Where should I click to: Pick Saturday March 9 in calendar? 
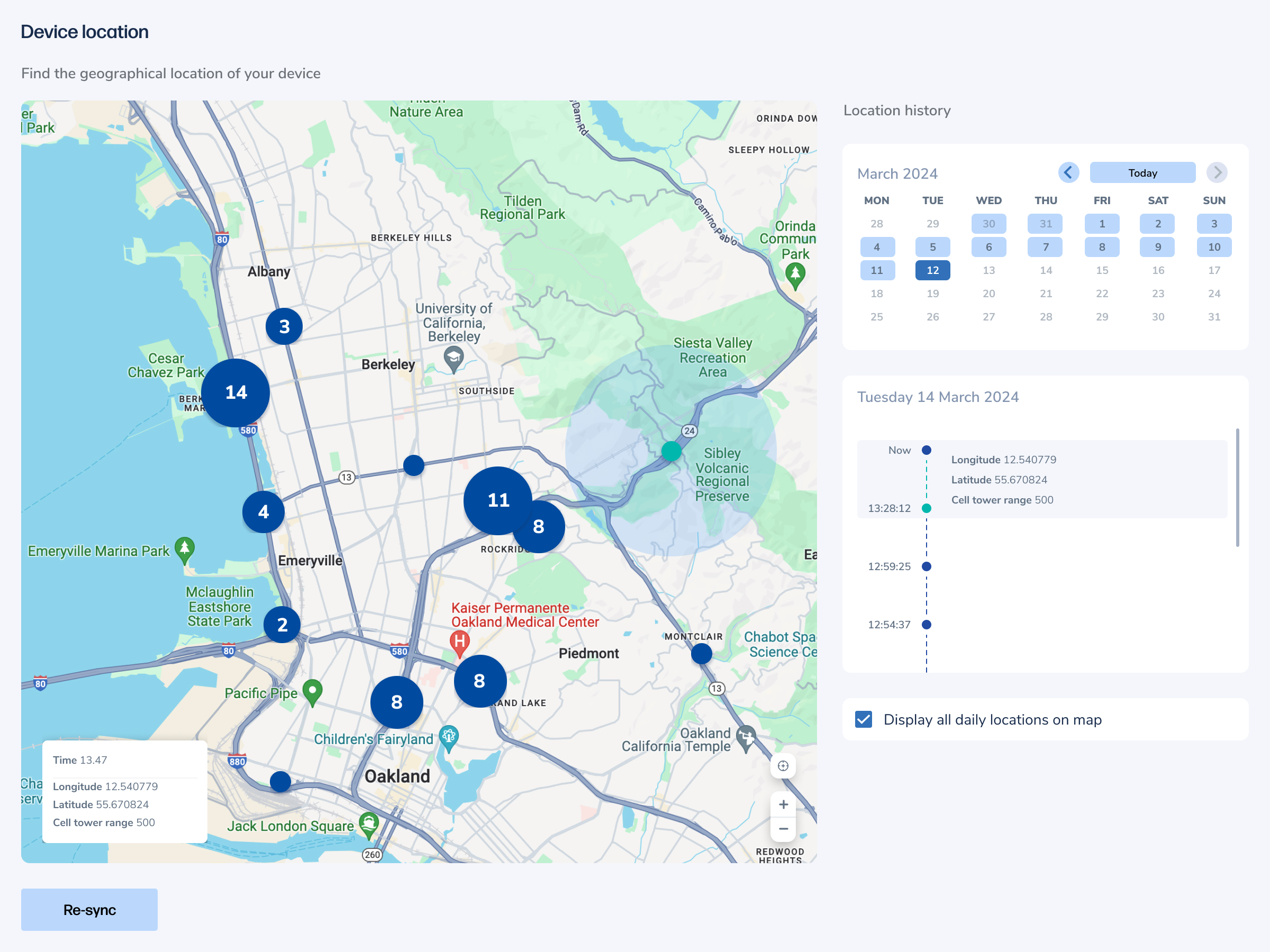tap(1157, 247)
